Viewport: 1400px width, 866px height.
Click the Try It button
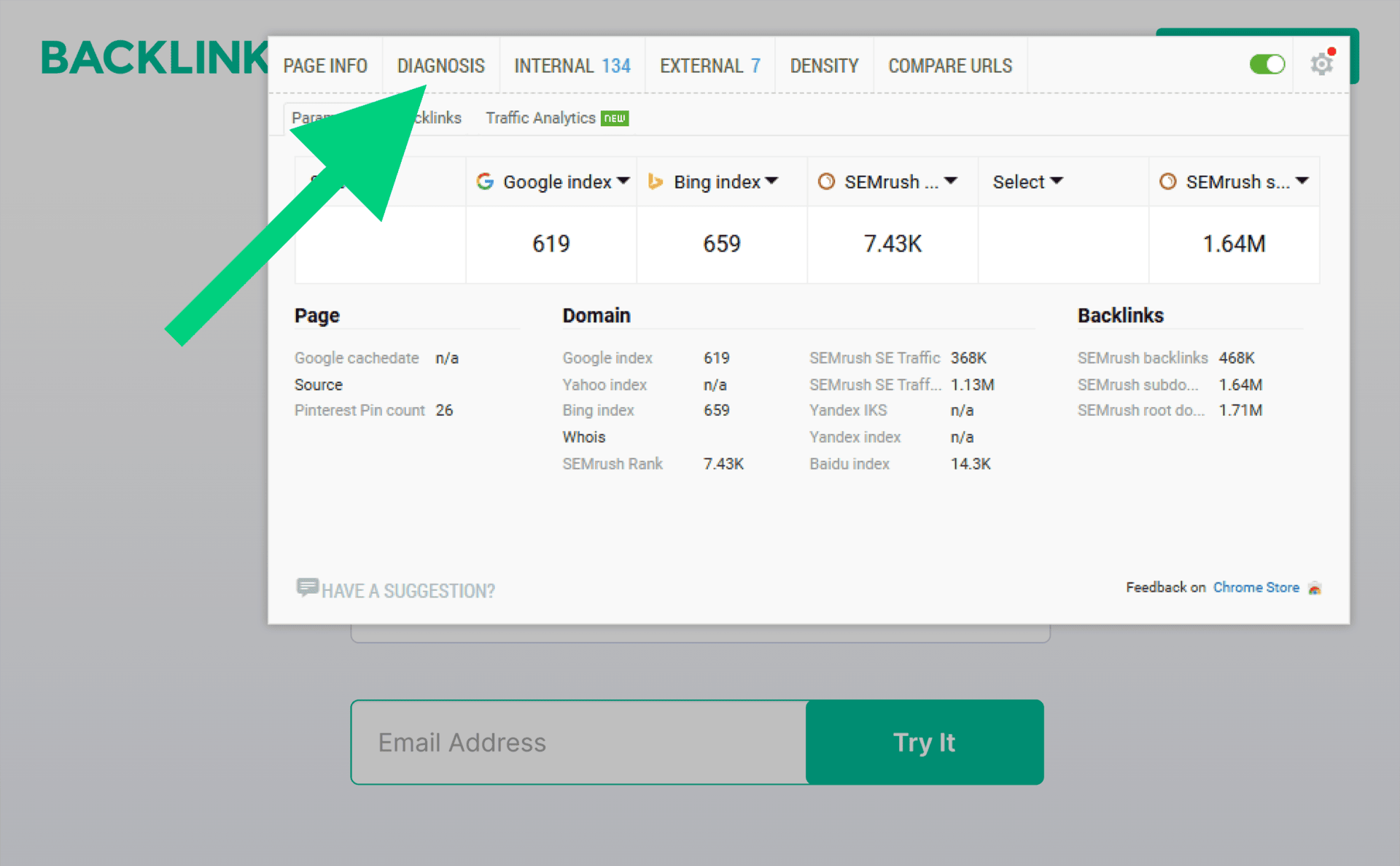pyautogui.click(x=924, y=742)
